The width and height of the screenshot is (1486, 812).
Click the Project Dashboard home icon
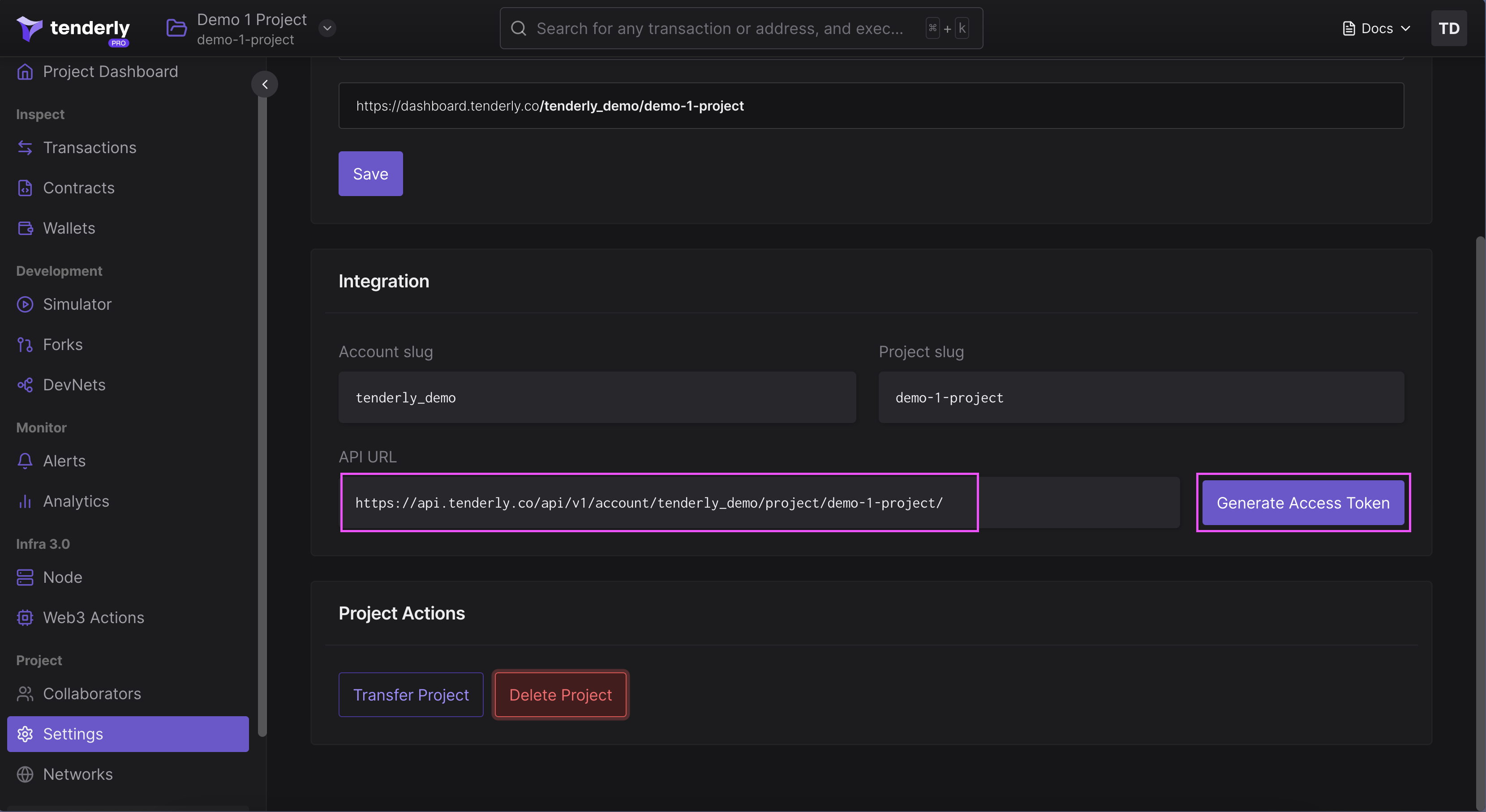coord(25,72)
